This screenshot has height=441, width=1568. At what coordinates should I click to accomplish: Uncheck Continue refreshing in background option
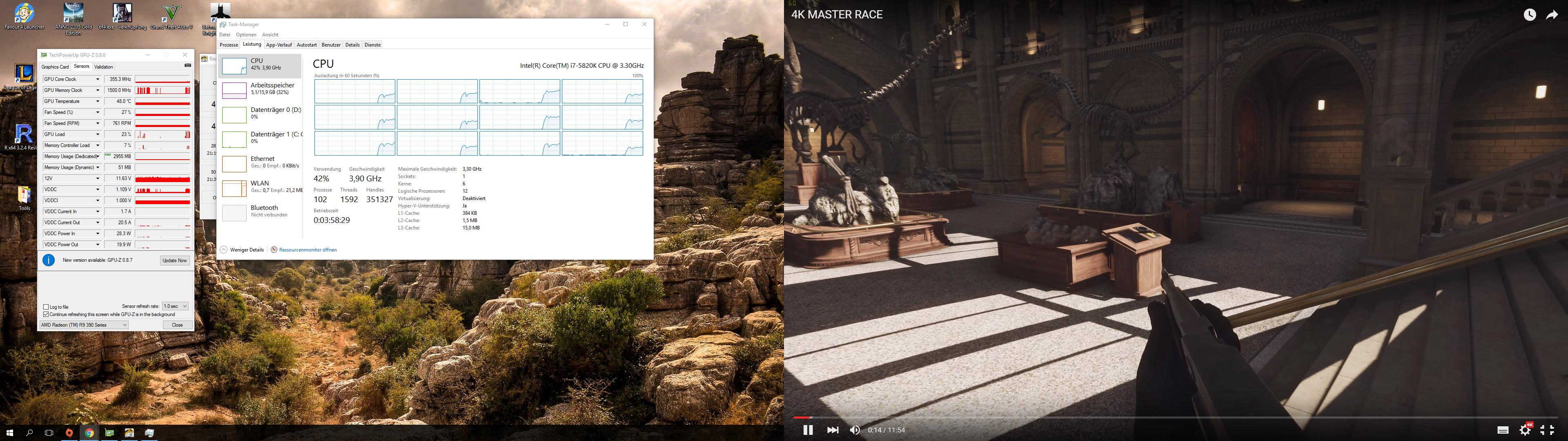46,314
